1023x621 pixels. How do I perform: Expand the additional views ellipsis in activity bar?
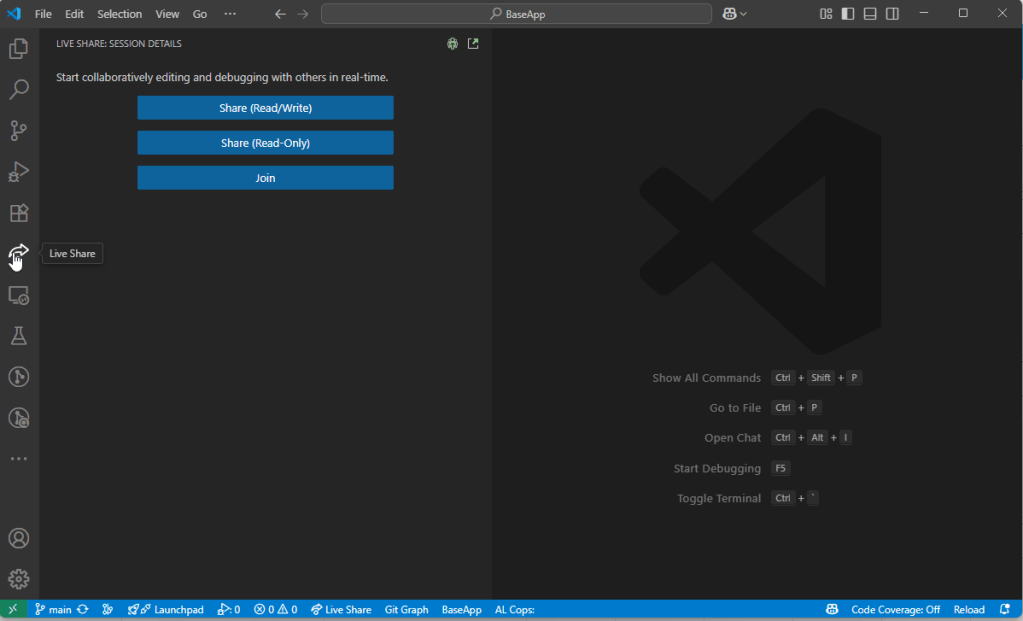click(x=18, y=459)
